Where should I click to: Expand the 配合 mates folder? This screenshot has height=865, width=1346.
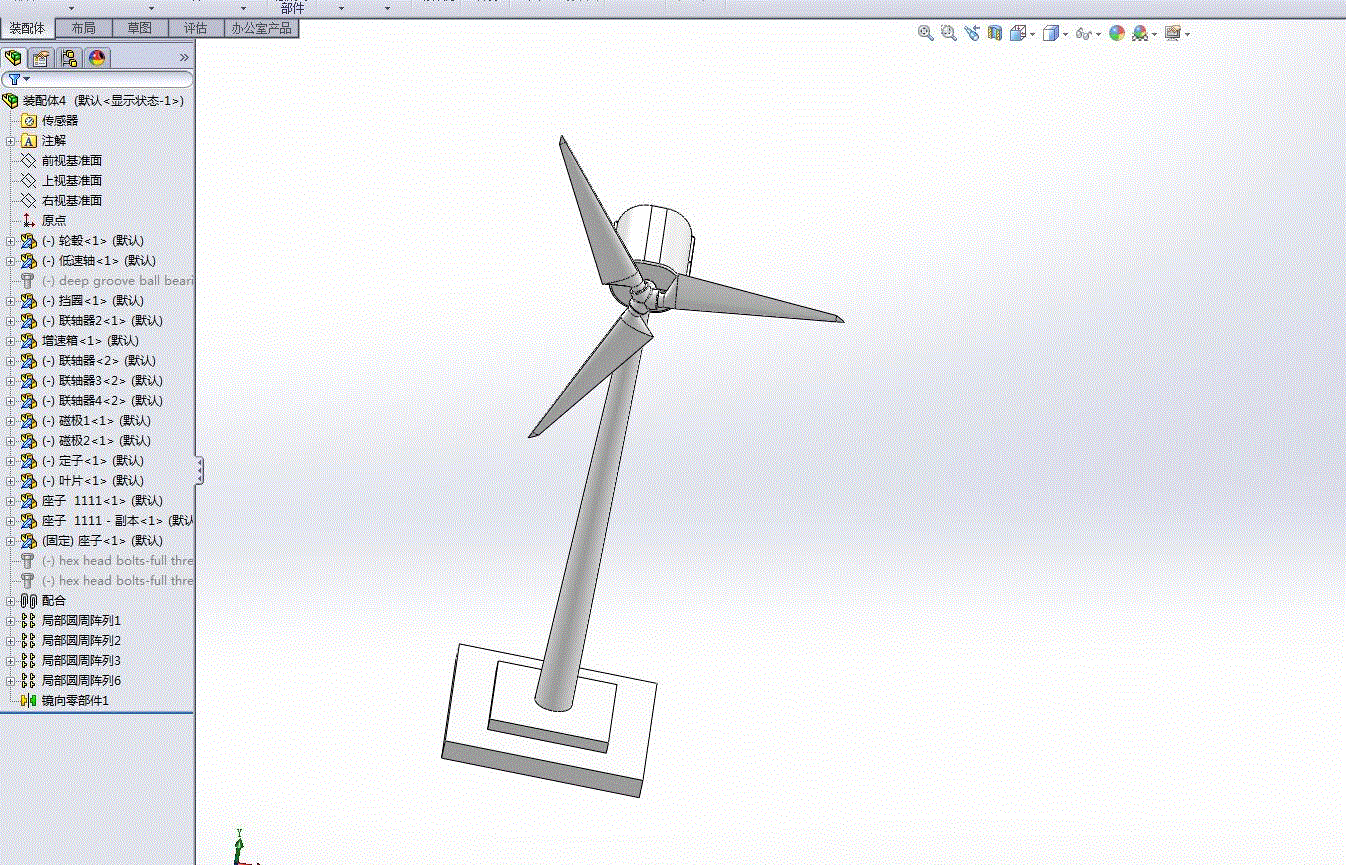[x=10, y=601]
